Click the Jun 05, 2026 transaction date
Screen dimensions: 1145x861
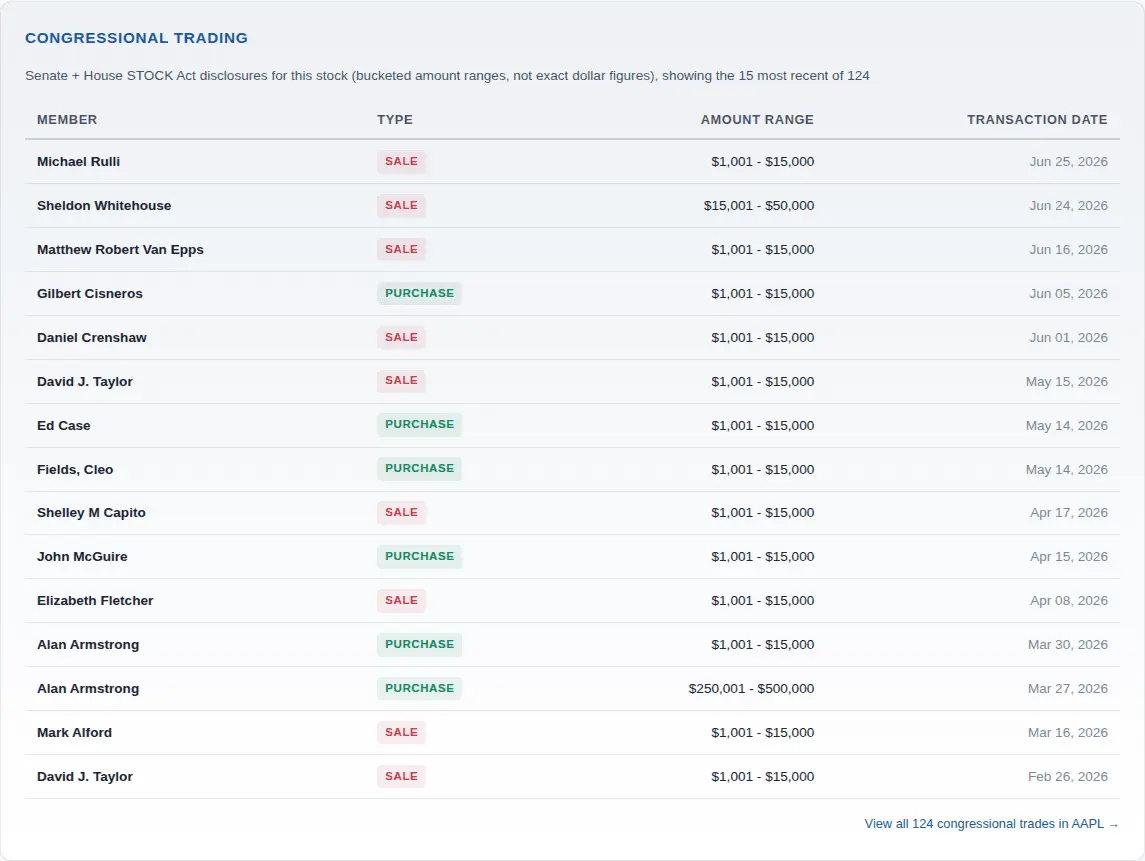tap(1068, 294)
